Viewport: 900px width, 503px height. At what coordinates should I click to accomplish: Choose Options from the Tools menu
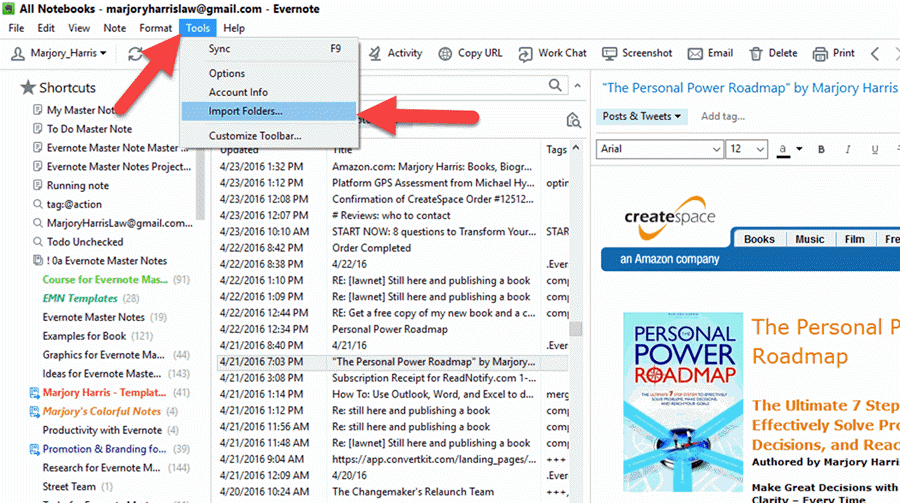click(269, 73)
